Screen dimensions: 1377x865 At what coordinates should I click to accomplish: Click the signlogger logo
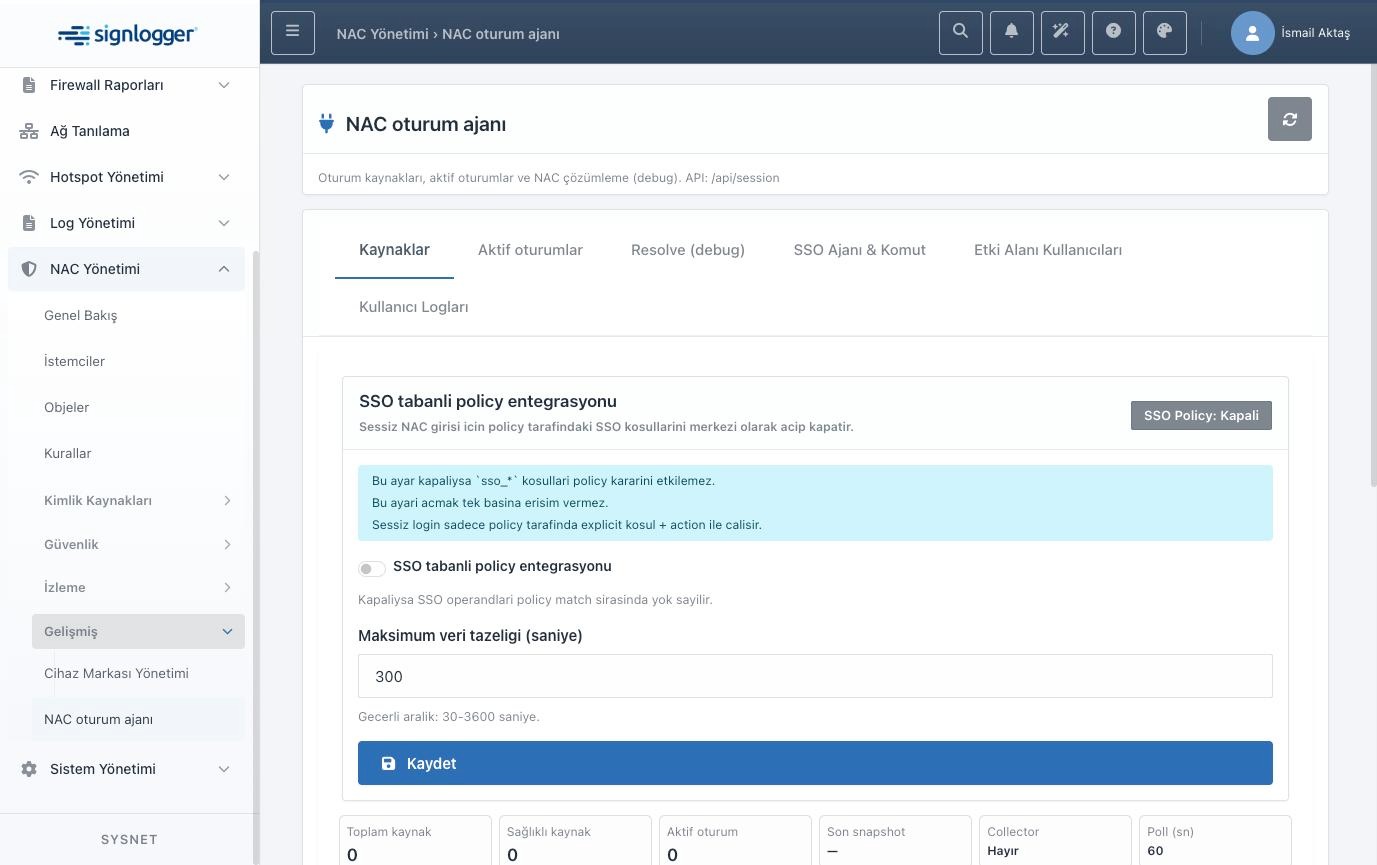pos(127,35)
